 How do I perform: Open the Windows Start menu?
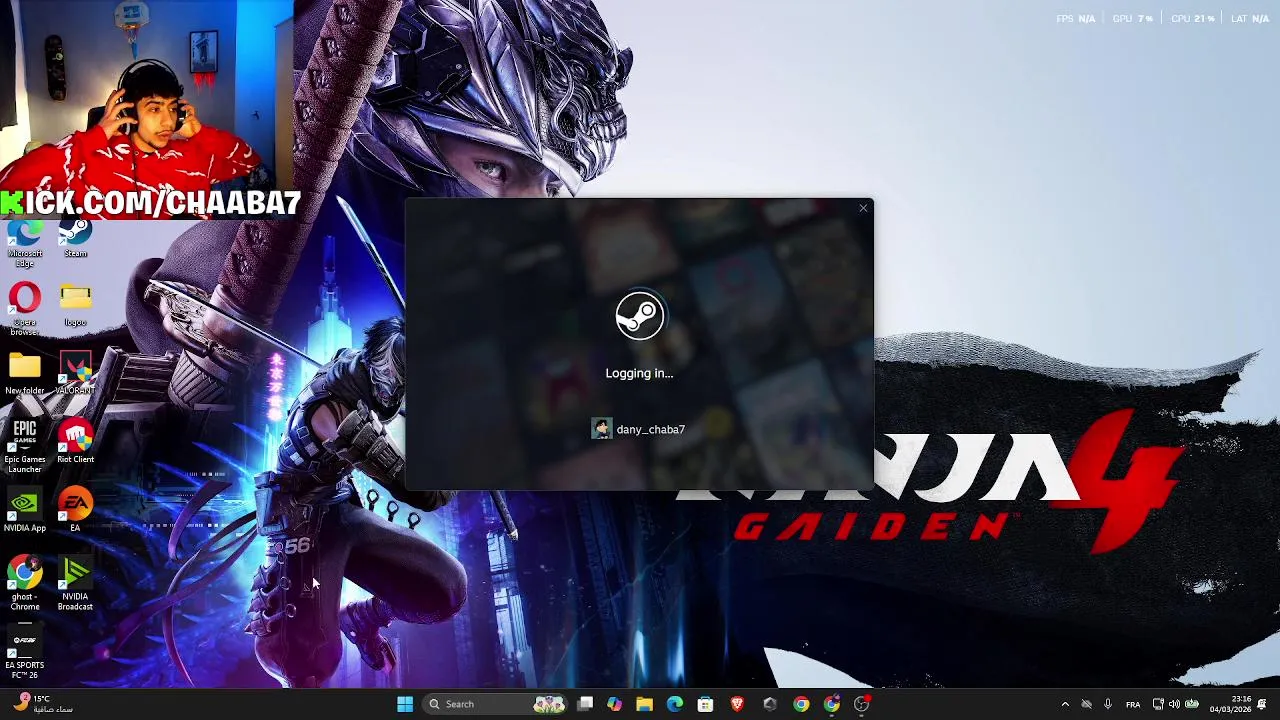click(405, 704)
